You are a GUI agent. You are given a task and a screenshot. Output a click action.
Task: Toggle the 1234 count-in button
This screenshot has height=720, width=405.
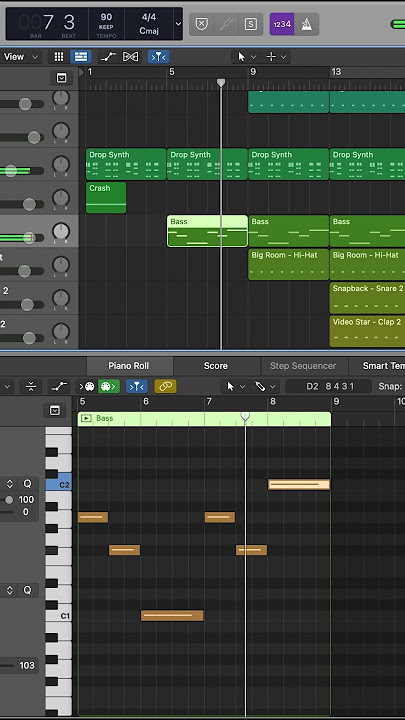[x=281, y=24]
